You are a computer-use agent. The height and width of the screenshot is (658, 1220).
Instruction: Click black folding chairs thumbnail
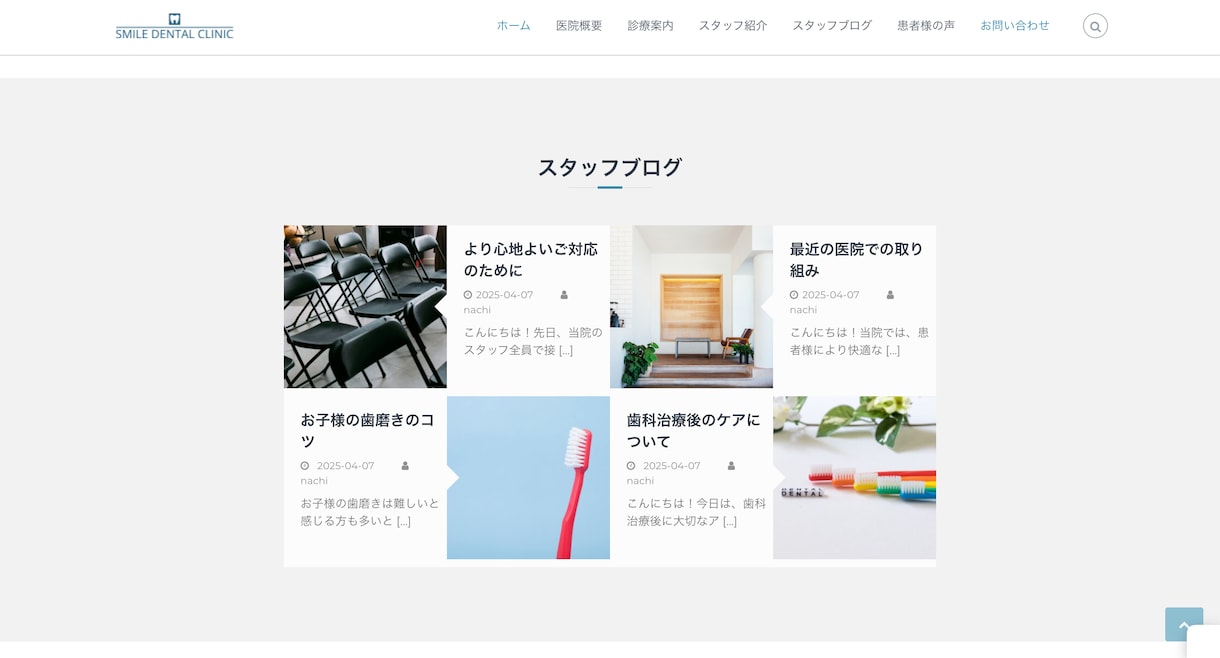point(365,307)
